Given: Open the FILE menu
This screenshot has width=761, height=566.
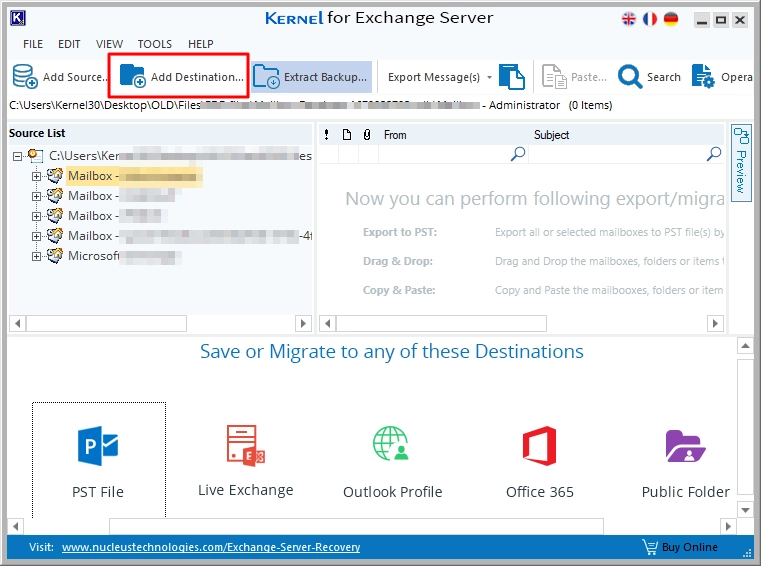Looking at the screenshot, I should click(x=33, y=44).
